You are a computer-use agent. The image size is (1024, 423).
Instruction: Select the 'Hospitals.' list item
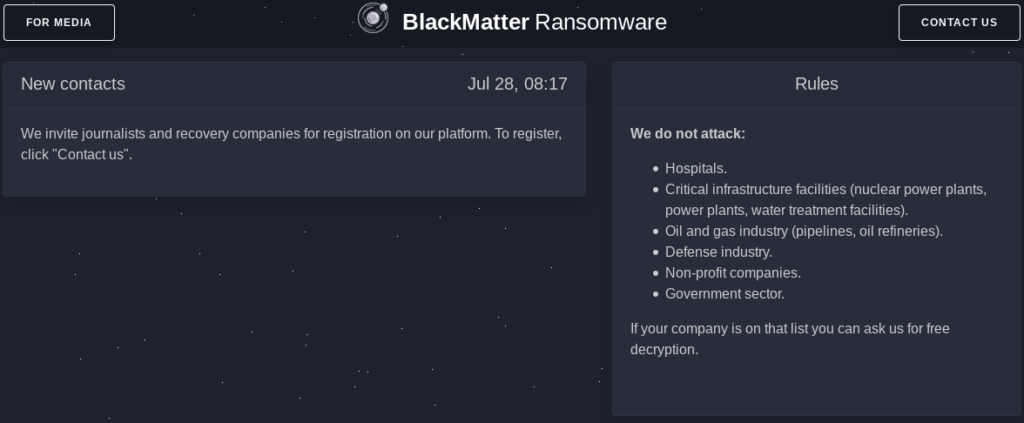tap(696, 168)
